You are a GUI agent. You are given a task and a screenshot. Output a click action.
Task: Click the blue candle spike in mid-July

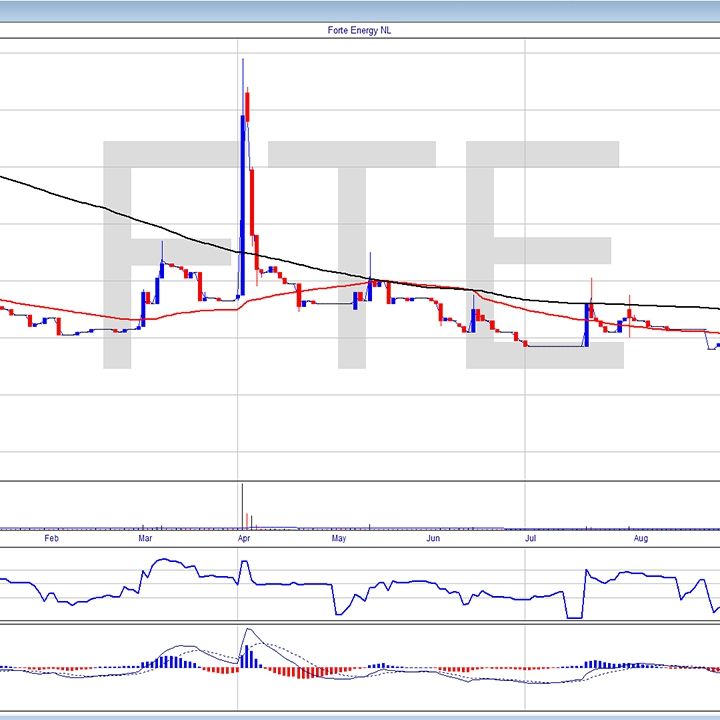587,324
